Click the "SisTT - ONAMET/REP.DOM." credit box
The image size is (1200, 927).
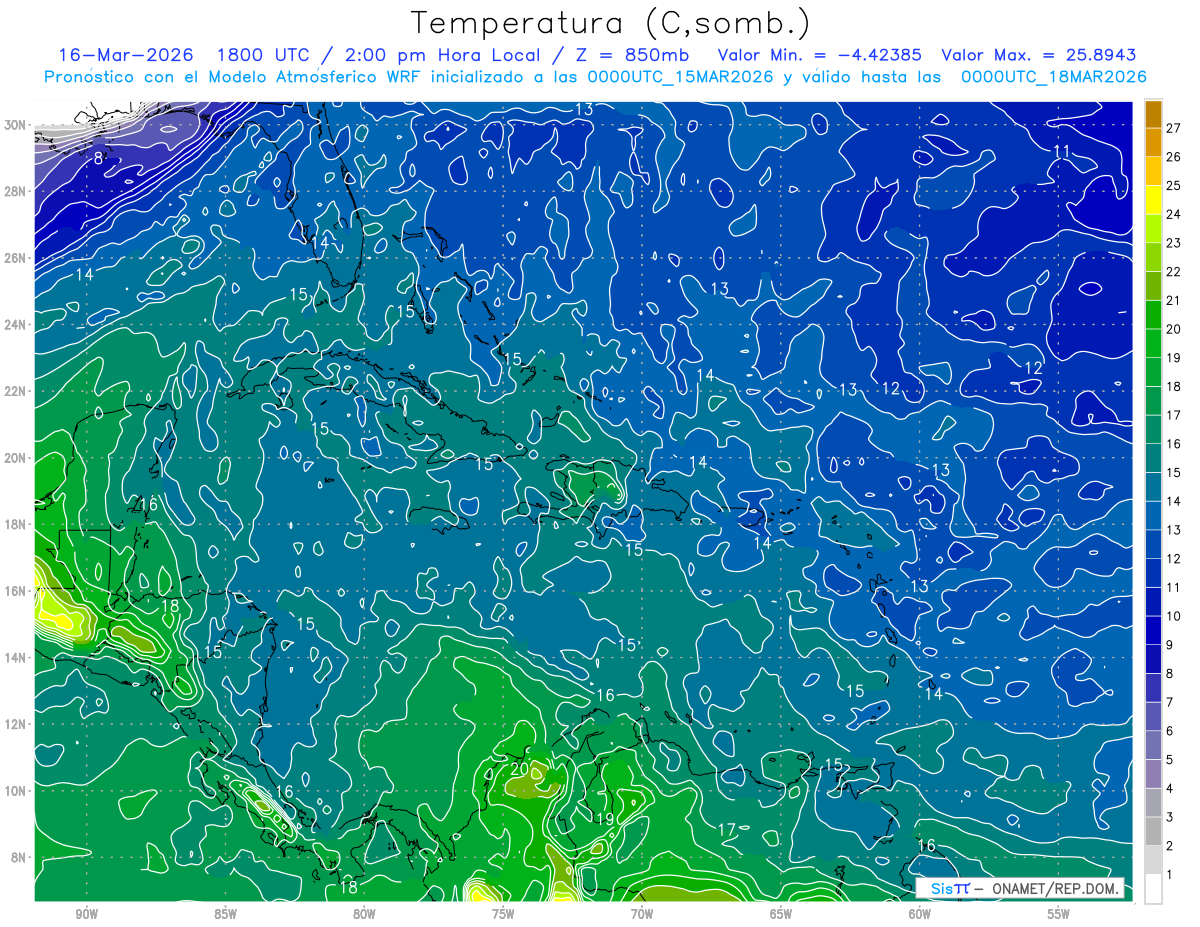tap(1019, 889)
